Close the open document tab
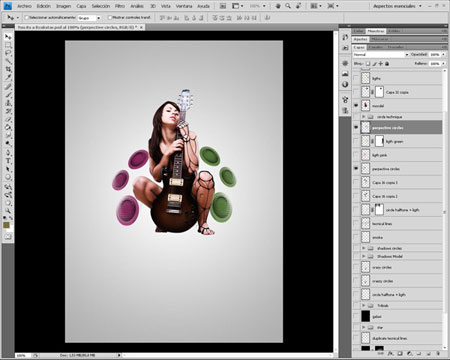The height and width of the screenshot is (360, 450). [141, 27]
